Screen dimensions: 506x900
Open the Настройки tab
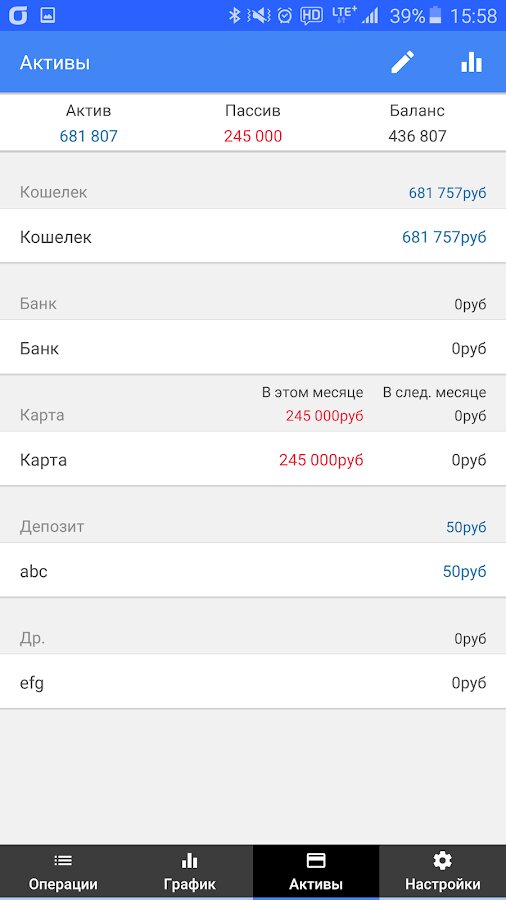442,872
